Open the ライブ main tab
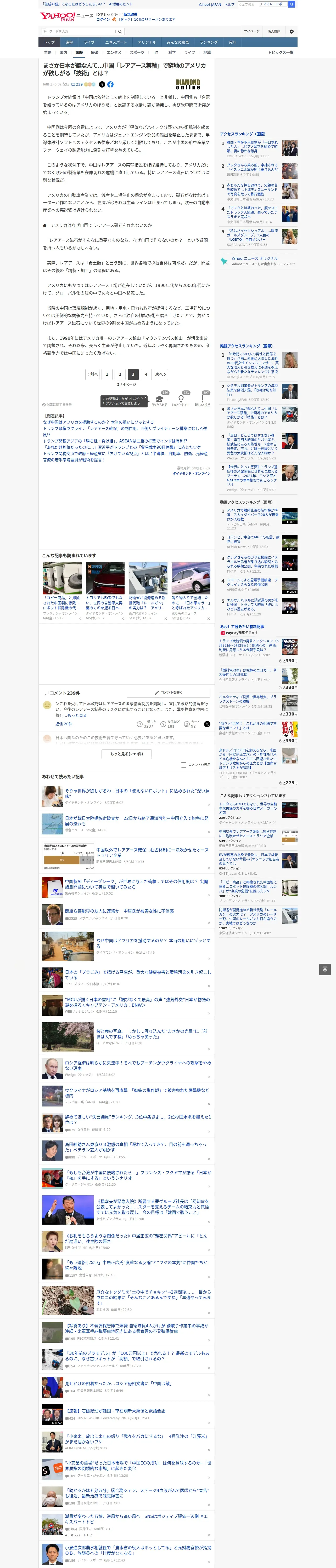The height and width of the screenshot is (1568, 336). point(89,43)
